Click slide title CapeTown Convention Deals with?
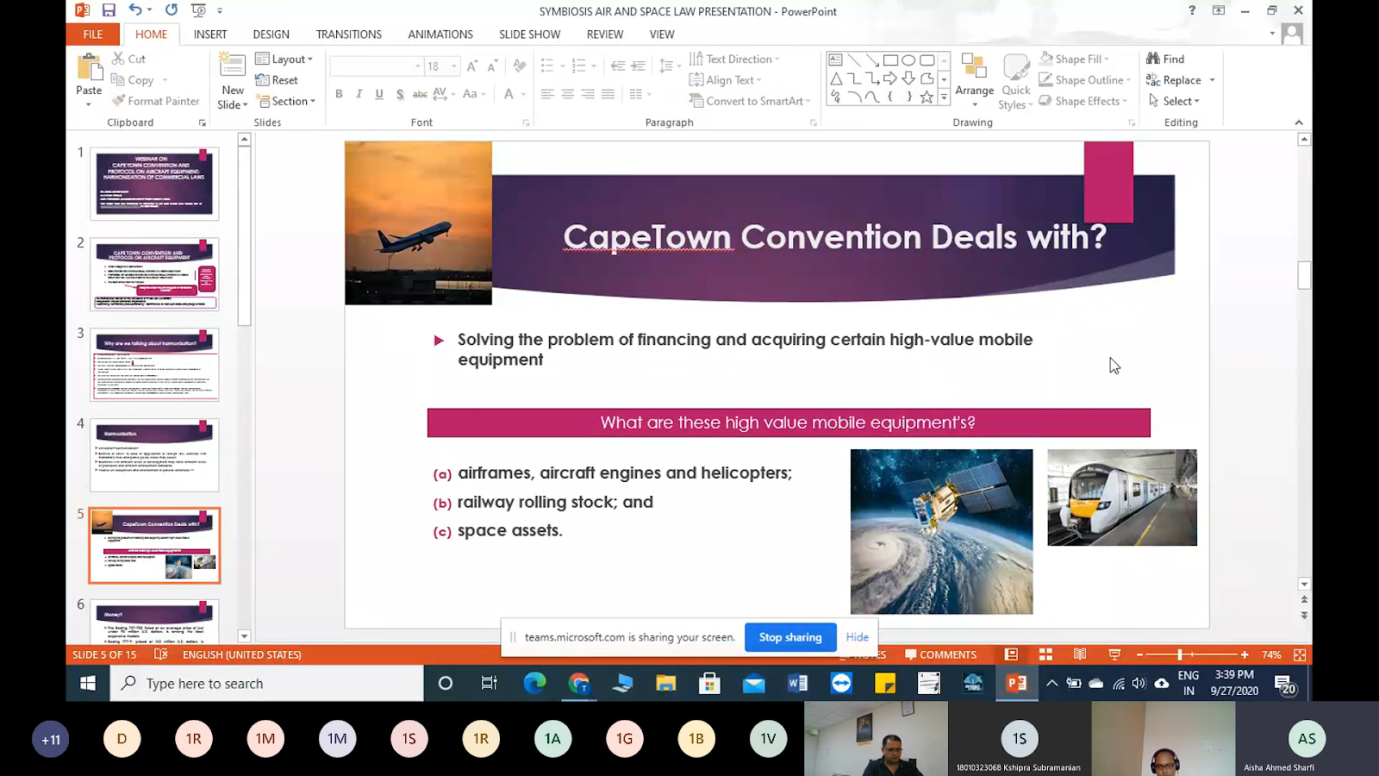1379x776 pixels. point(835,237)
